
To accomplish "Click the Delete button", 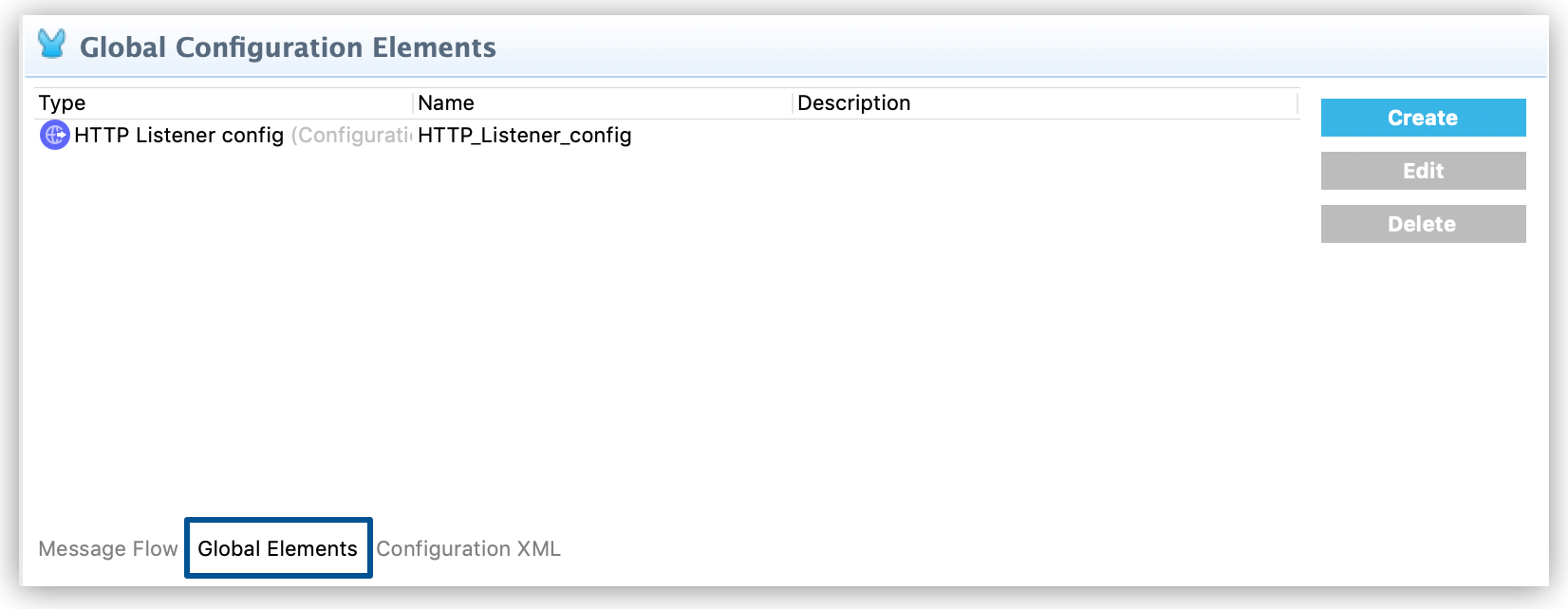I will pyautogui.click(x=1422, y=224).
